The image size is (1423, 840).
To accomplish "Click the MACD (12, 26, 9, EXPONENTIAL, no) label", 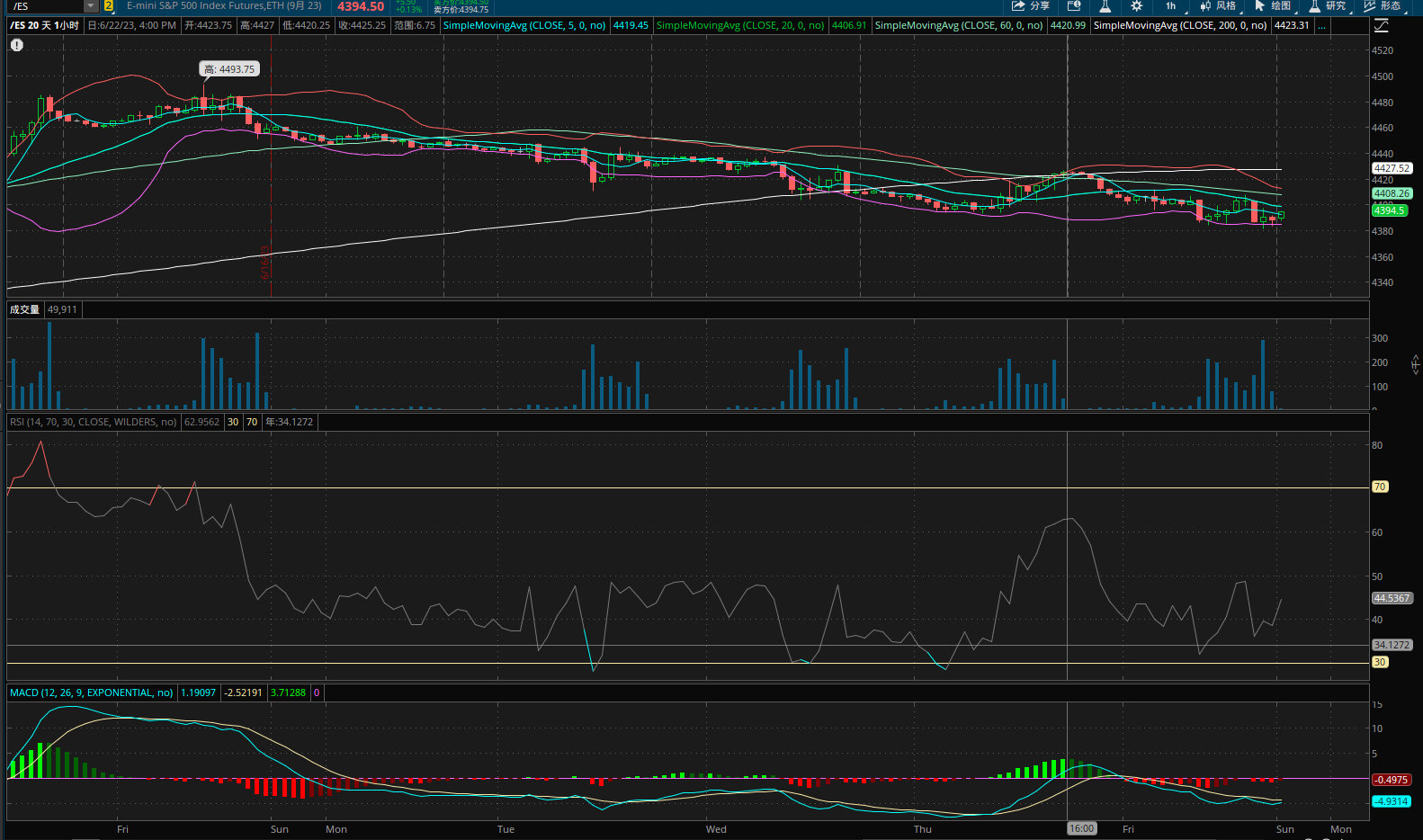I will [x=92, y=693].
